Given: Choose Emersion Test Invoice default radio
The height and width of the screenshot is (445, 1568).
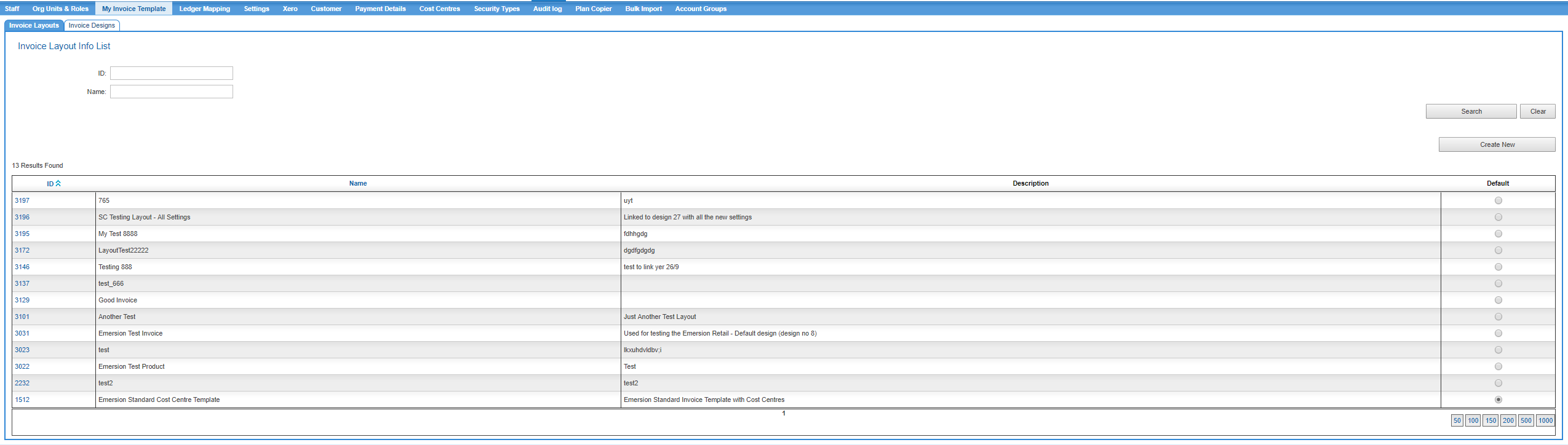Looking at the screenshot, I should point(1498,333).
